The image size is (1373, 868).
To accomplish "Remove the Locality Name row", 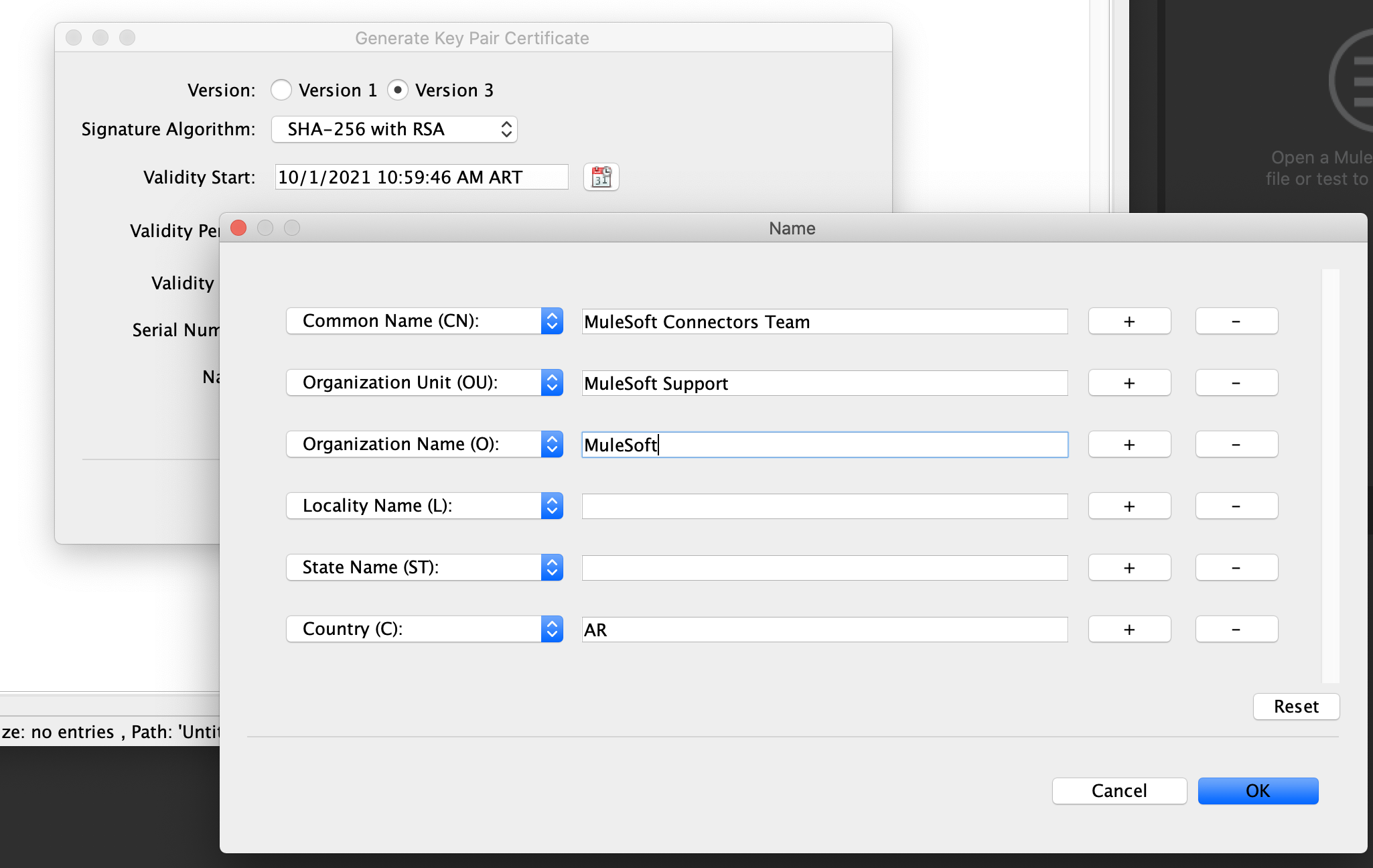I will (x=1236, y=506).
